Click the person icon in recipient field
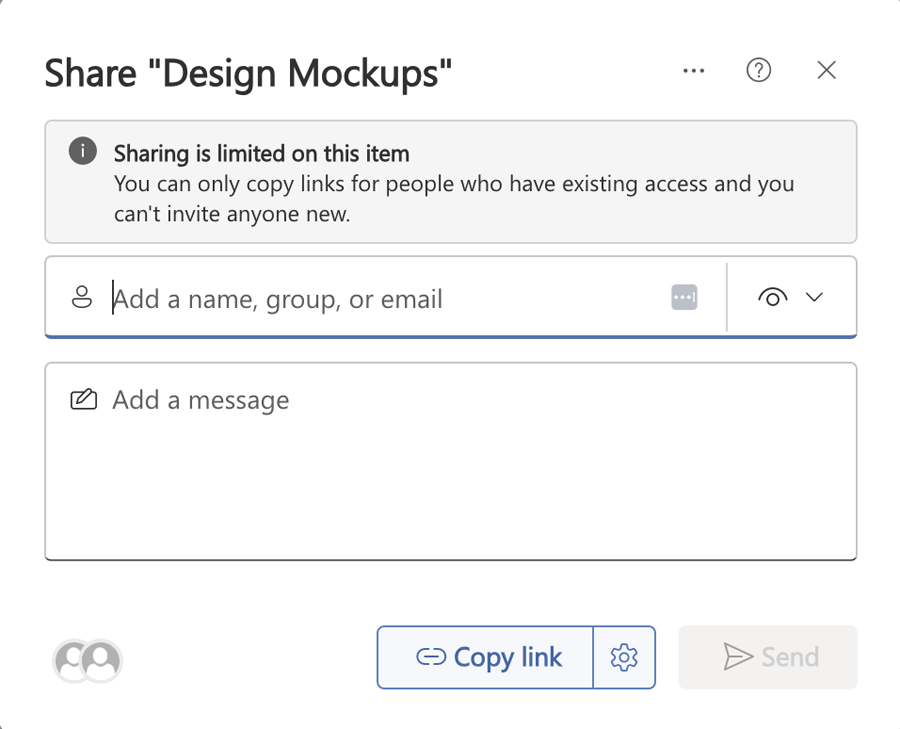 pos(82,297)
